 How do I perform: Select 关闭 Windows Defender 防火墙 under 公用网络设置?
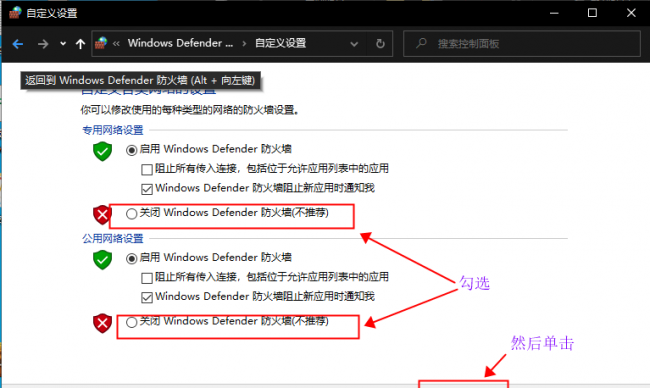[x=131, y=322]
